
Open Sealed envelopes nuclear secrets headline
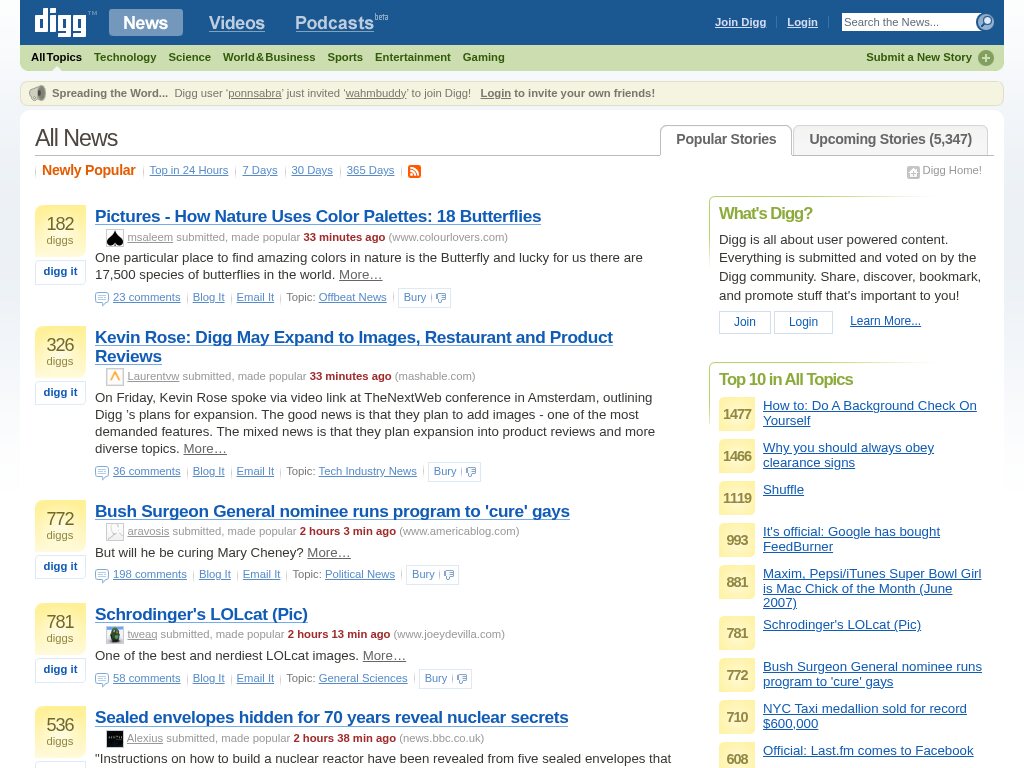pyautogui.click(x=331, y=717)
